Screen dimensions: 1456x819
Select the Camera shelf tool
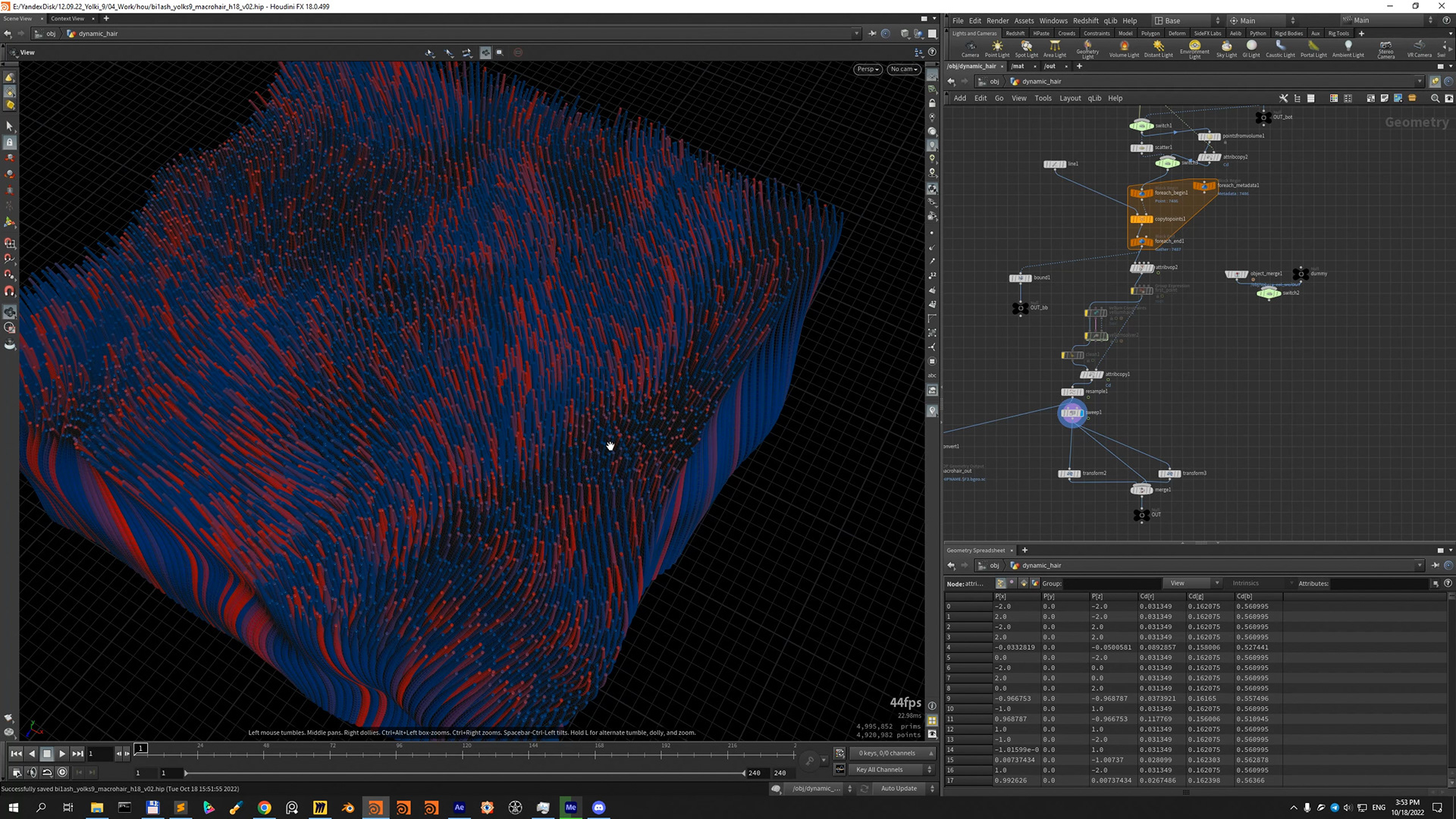point(970,49)
